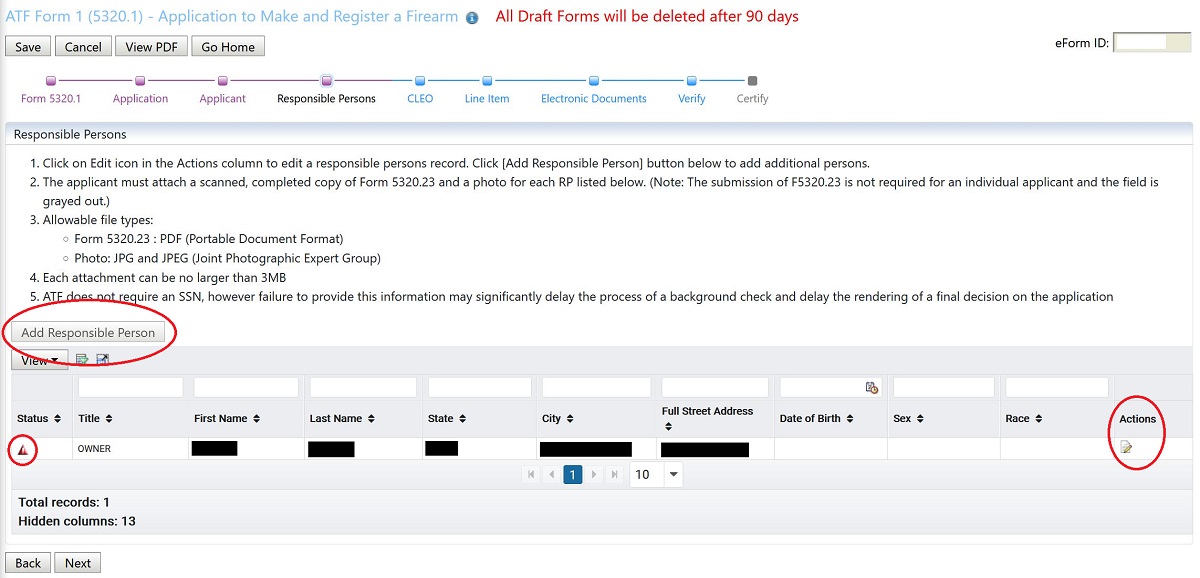
Task: Open the Electronic Documents step
Action: click(593, 98)
